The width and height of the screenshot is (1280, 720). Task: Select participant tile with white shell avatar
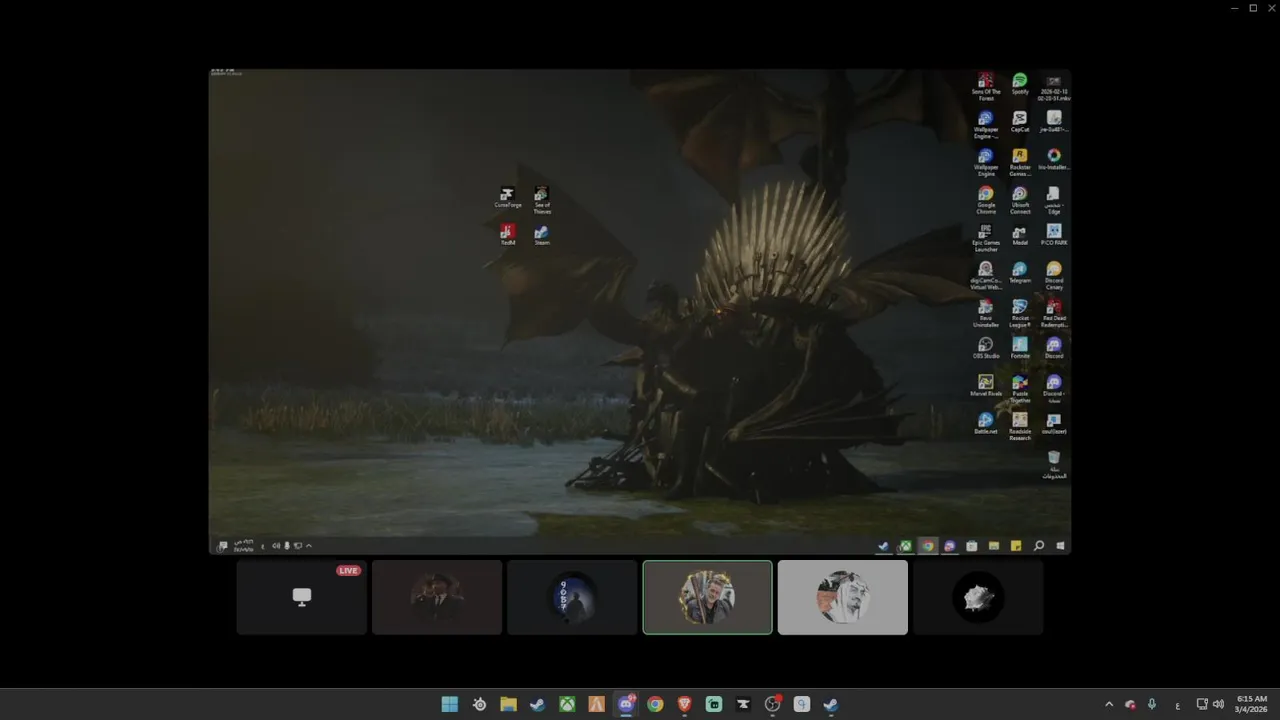978,597
